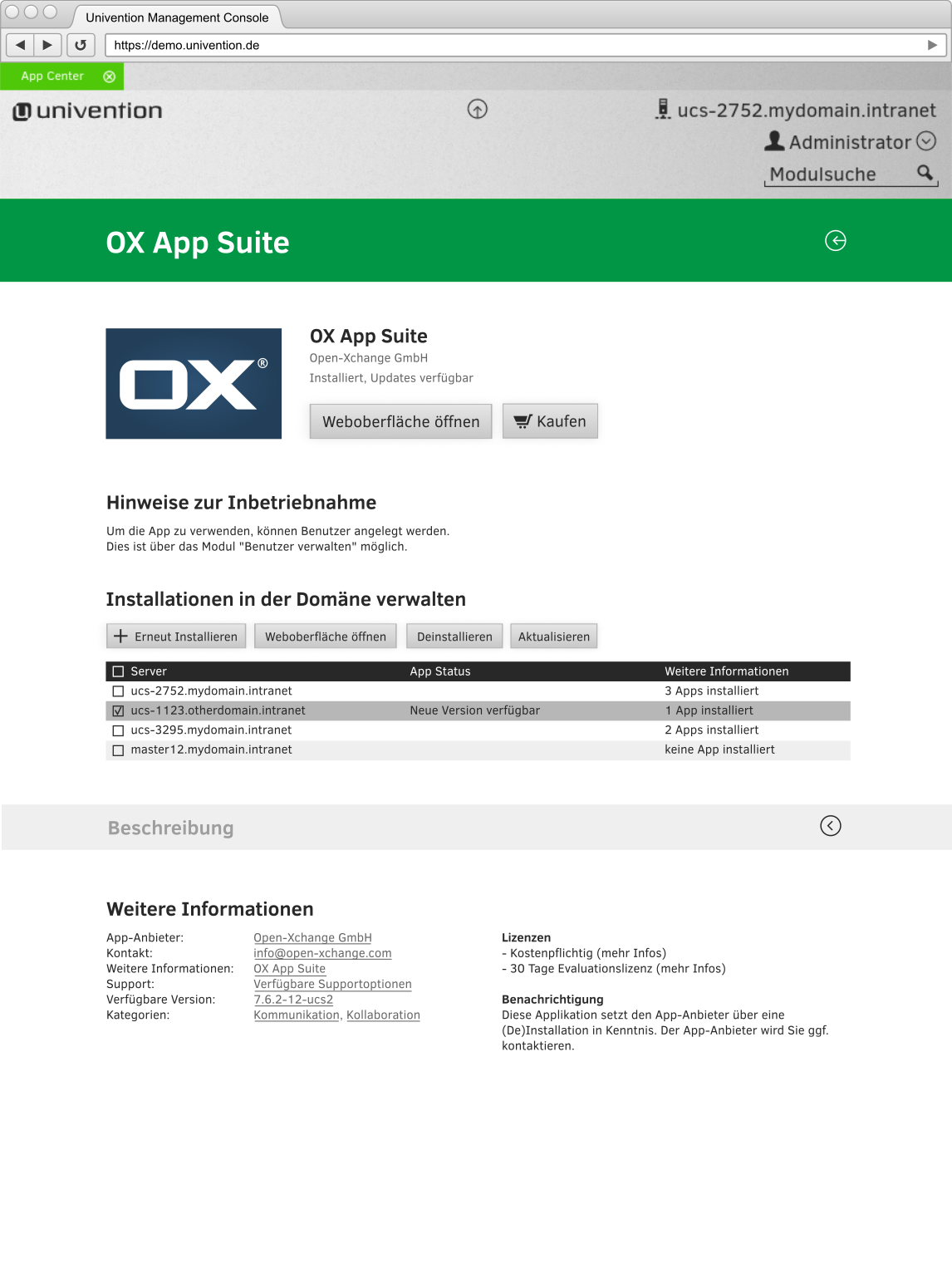Click the Kaufen button
Image resolution: width=952 pixels, height=1273 pixels.
tap(550, 421)
